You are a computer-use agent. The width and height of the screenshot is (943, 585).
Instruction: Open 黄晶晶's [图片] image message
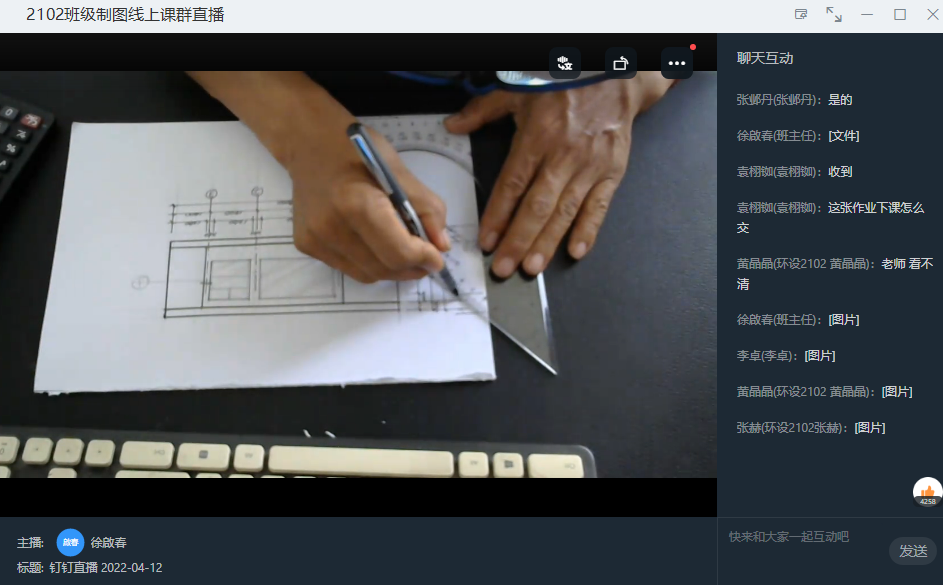896,392
